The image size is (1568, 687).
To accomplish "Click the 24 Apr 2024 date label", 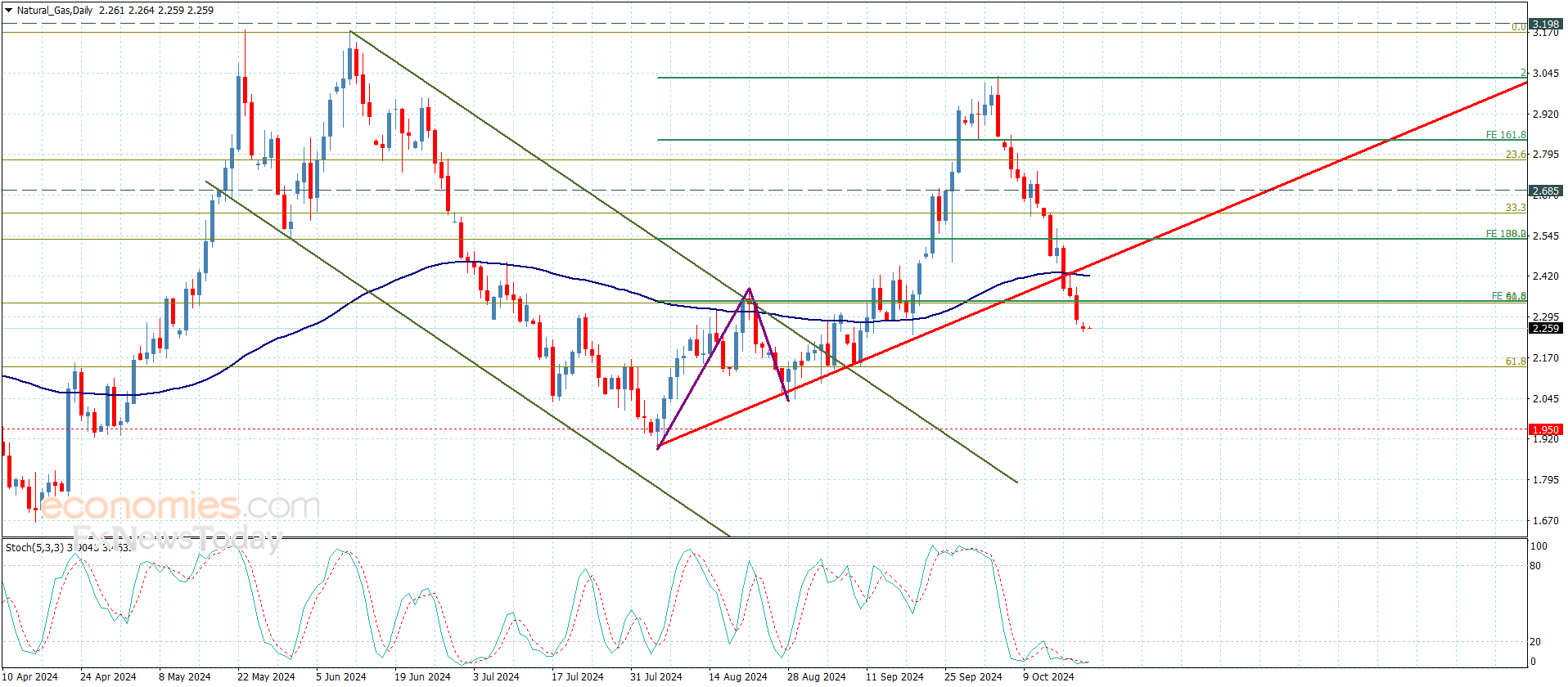I will click(x=108, y=676).
